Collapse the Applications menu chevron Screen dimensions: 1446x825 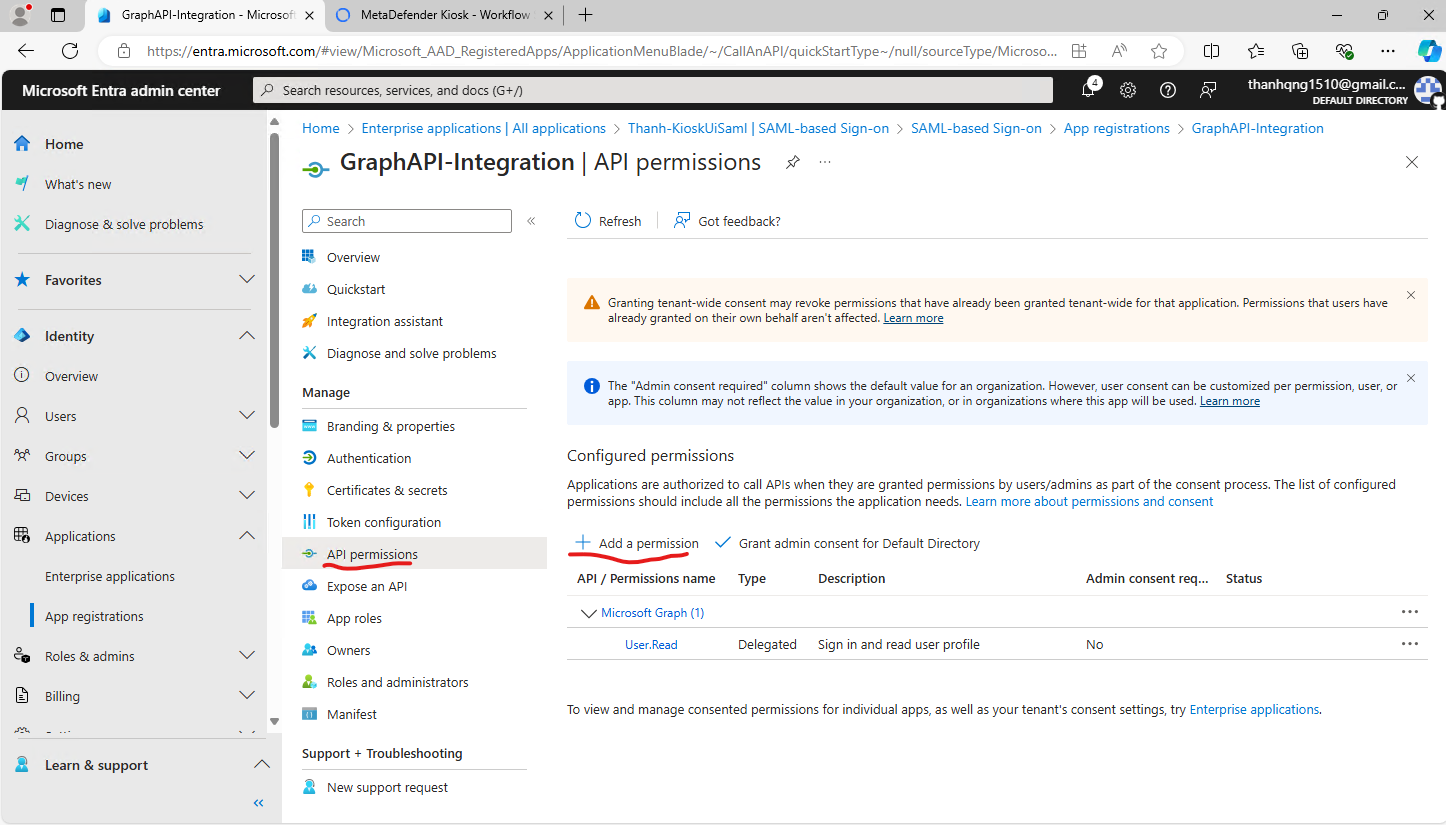click(x=247, y=536)
